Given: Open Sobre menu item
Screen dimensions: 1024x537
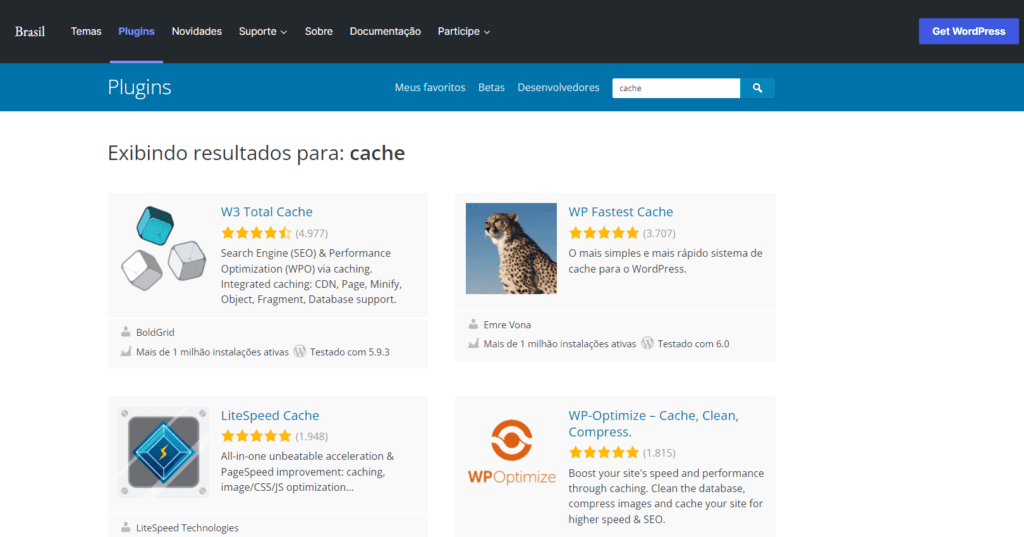Looking at the screenshot, I should [319, 31].
